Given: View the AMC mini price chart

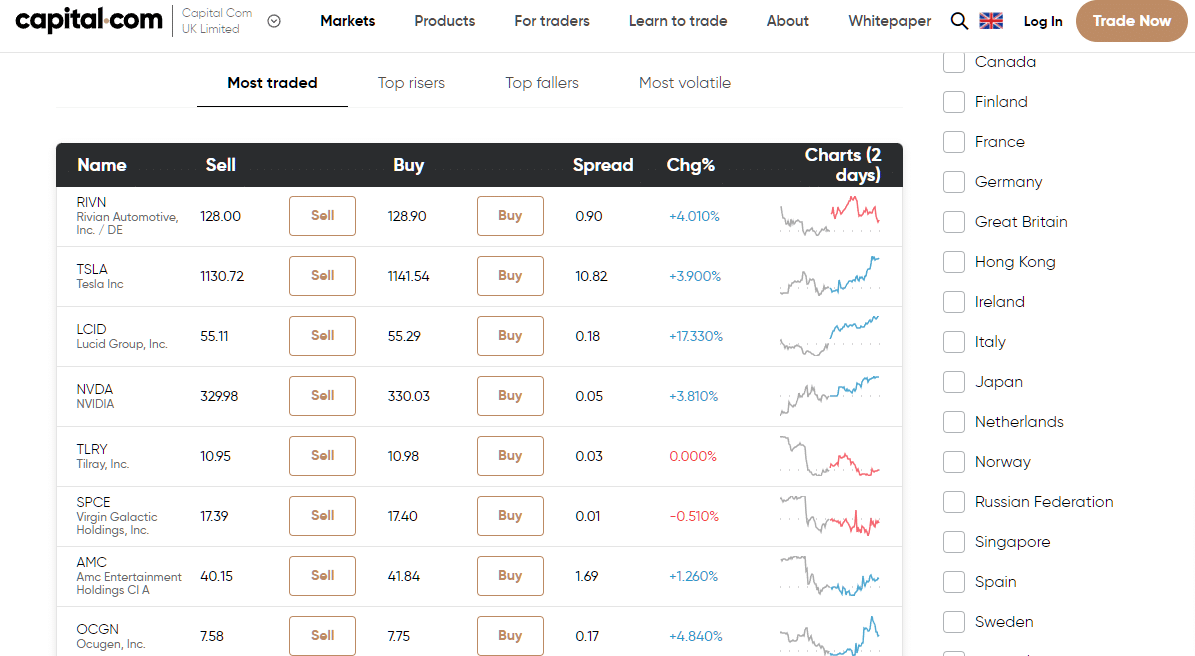Looking at the screenshot, I should (830, 576).
